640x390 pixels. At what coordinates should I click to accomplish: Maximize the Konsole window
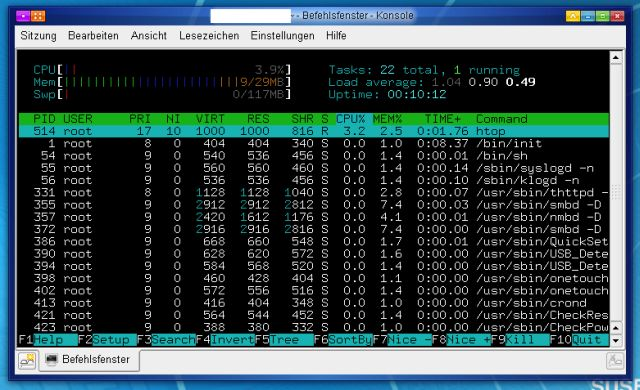(x=602, y=16)
